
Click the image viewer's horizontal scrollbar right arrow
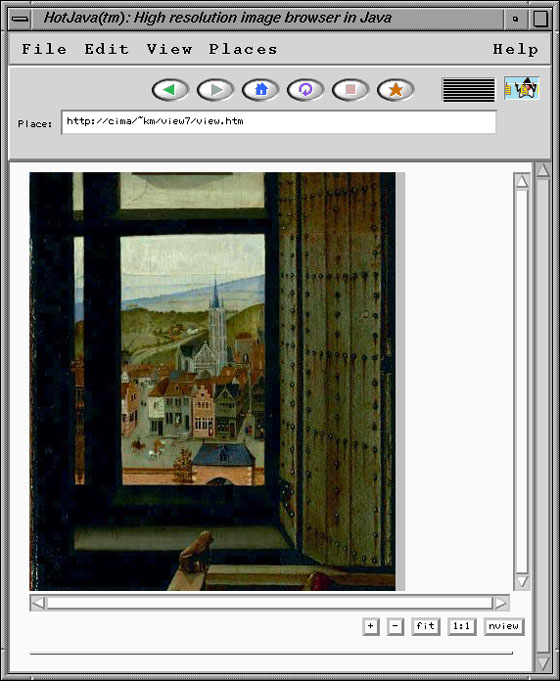pos(501,603)
